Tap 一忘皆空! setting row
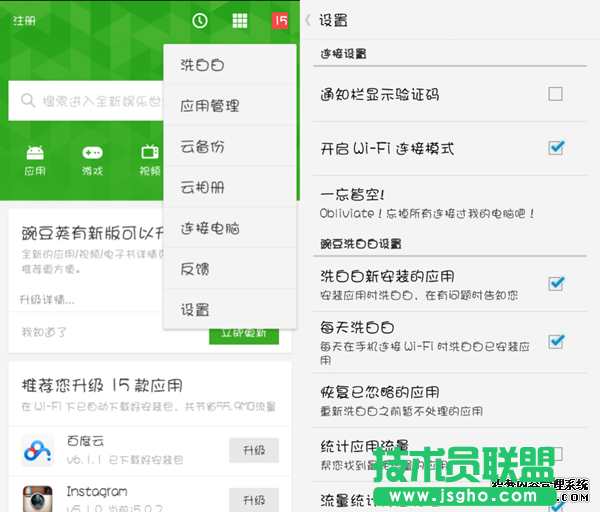The height and width of the screenshot is (512, 600). 450,204
